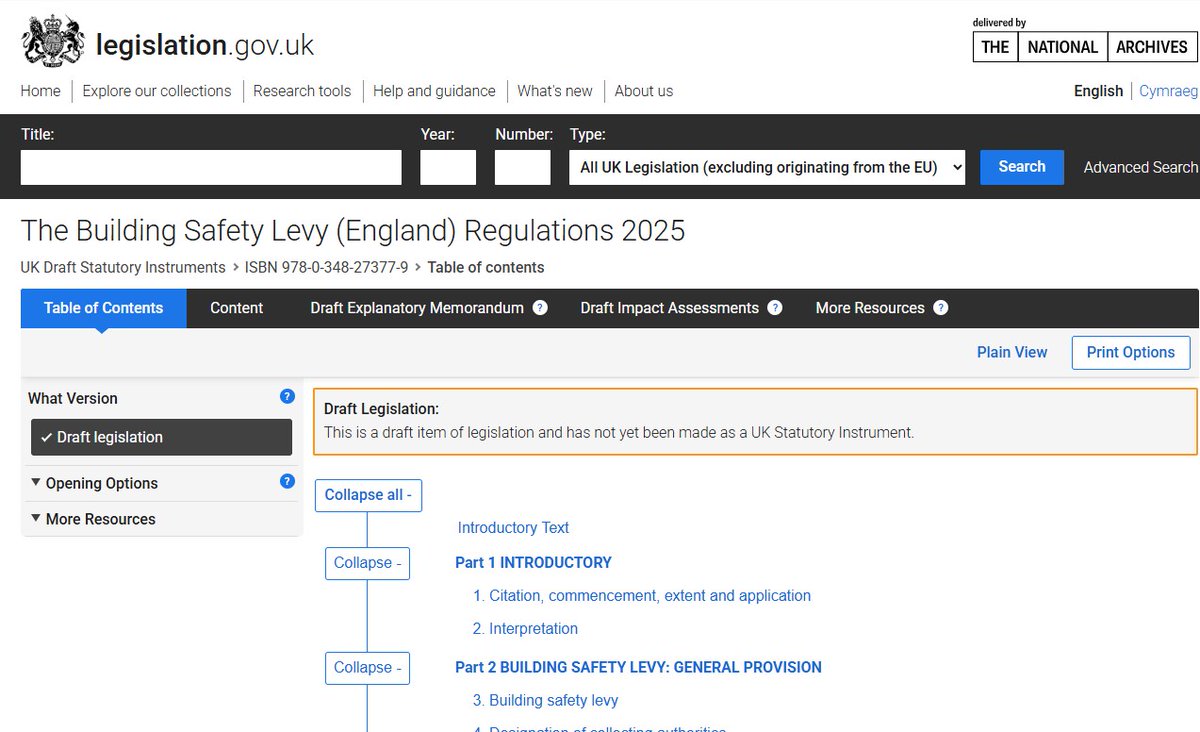Open the Research tools menu item
This screenshot has height=732, width=1200.
(x=302, y=91)
